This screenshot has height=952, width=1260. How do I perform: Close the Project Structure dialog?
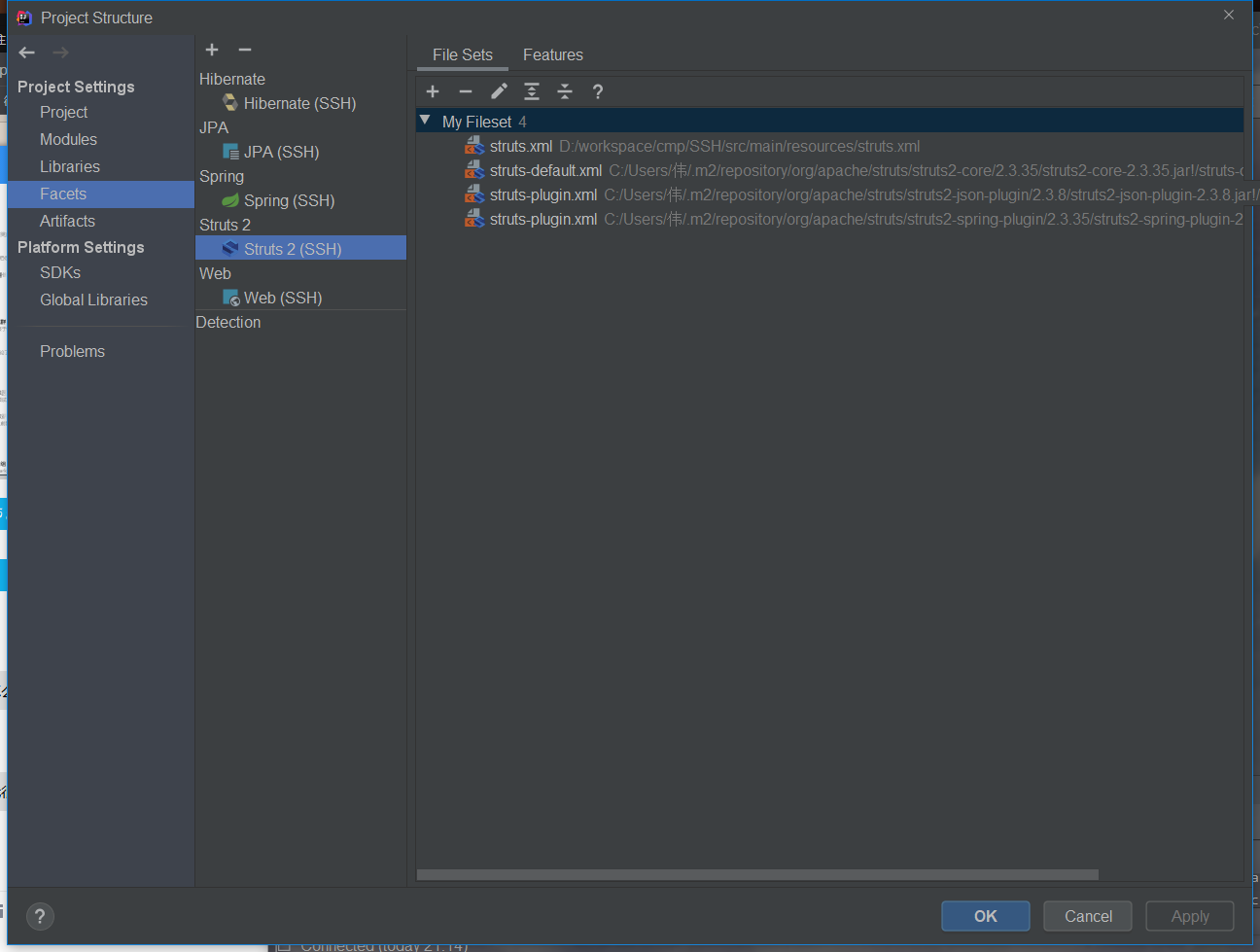[1229, 15]
